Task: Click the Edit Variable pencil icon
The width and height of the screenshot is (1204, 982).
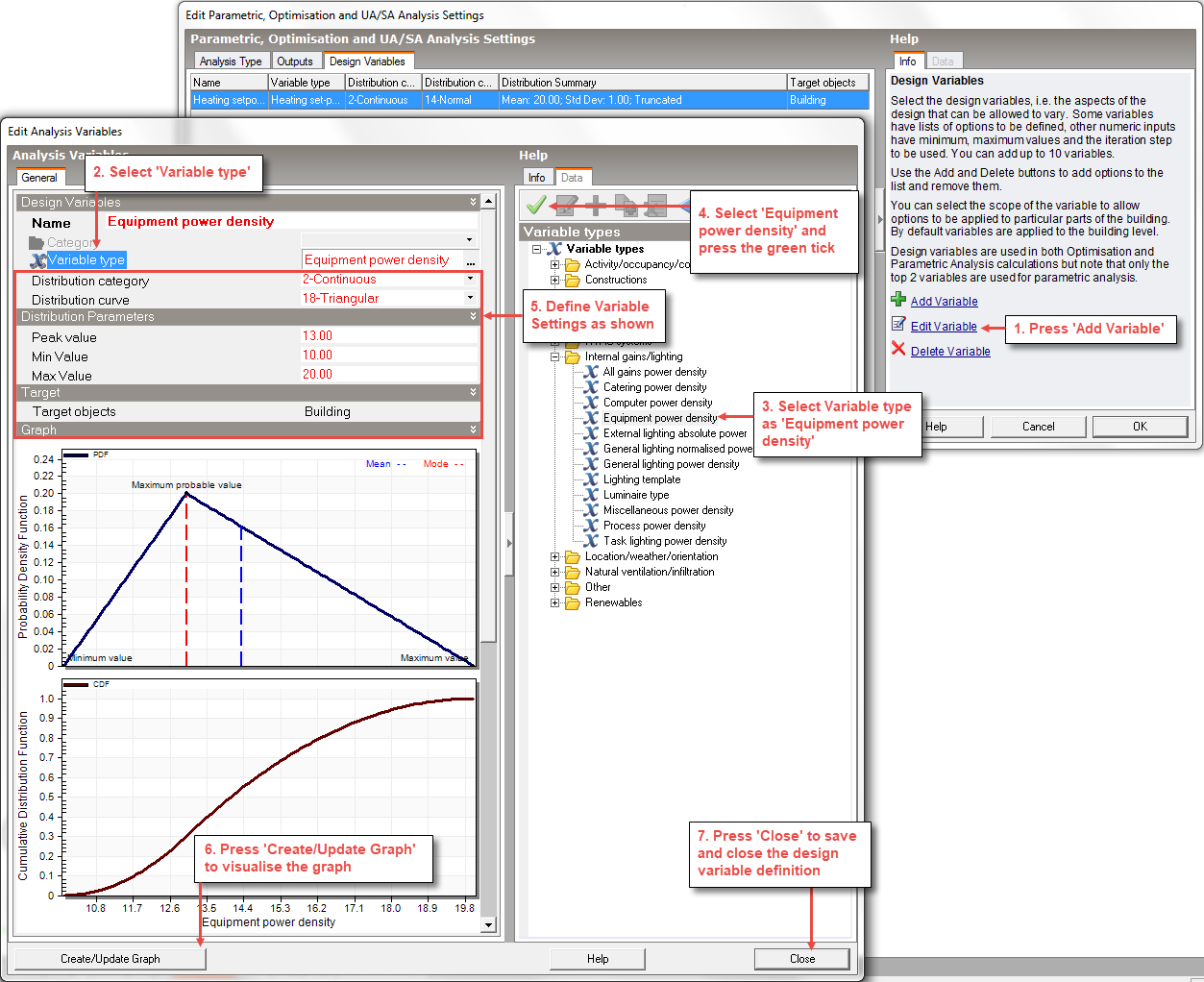Action: point(898,324)
